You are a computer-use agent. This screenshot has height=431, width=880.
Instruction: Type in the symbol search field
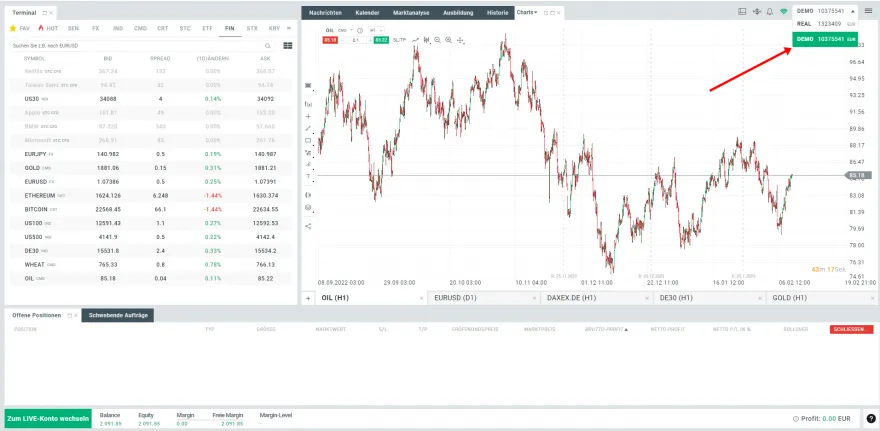(135, 46)
